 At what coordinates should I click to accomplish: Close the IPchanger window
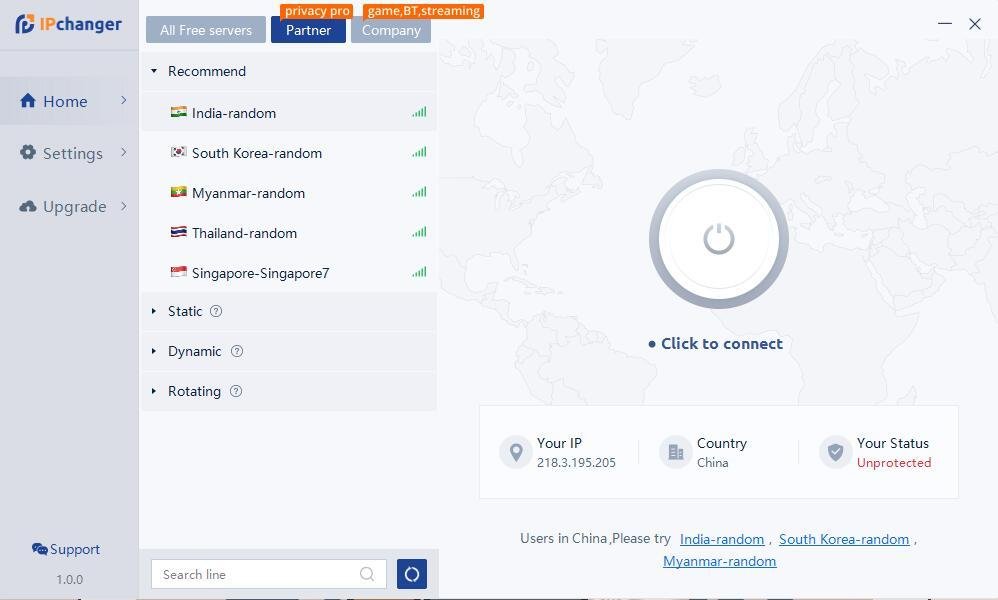974,24
